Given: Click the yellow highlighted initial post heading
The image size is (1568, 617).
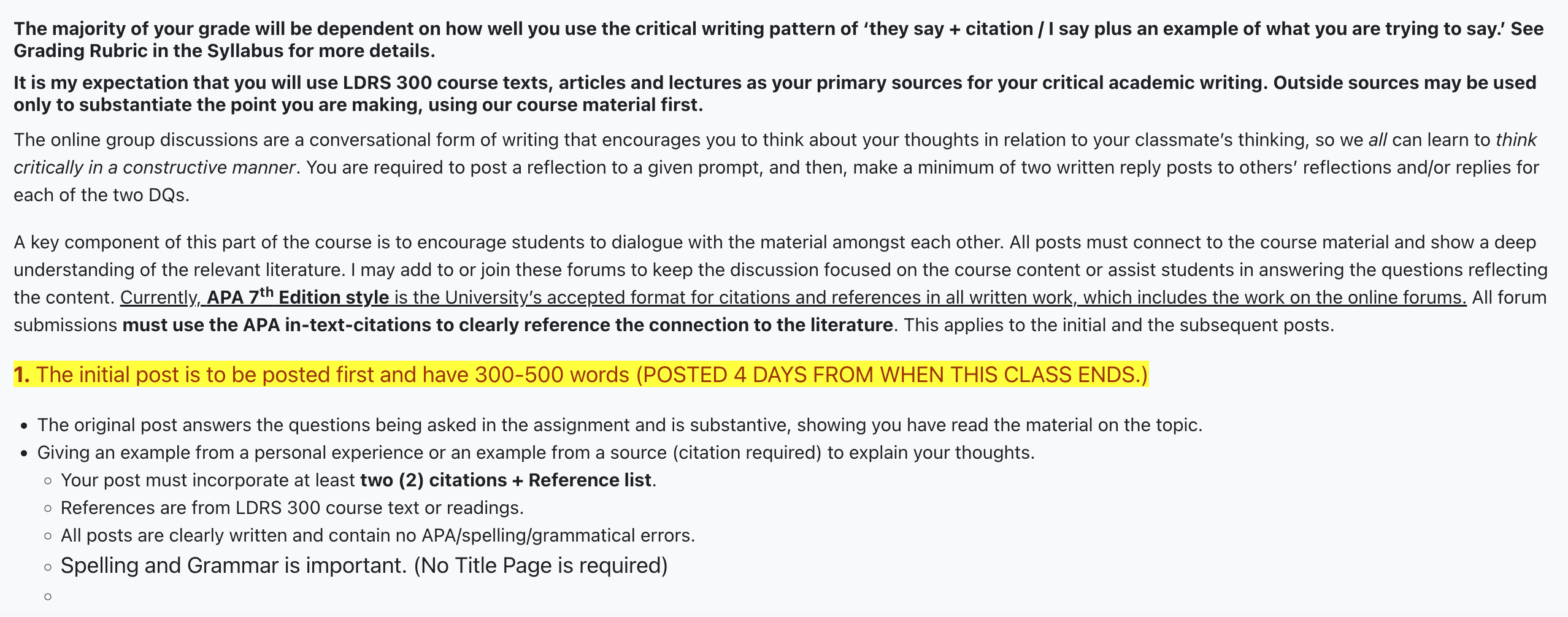Looking at the screenshot, I should point(580,375).
